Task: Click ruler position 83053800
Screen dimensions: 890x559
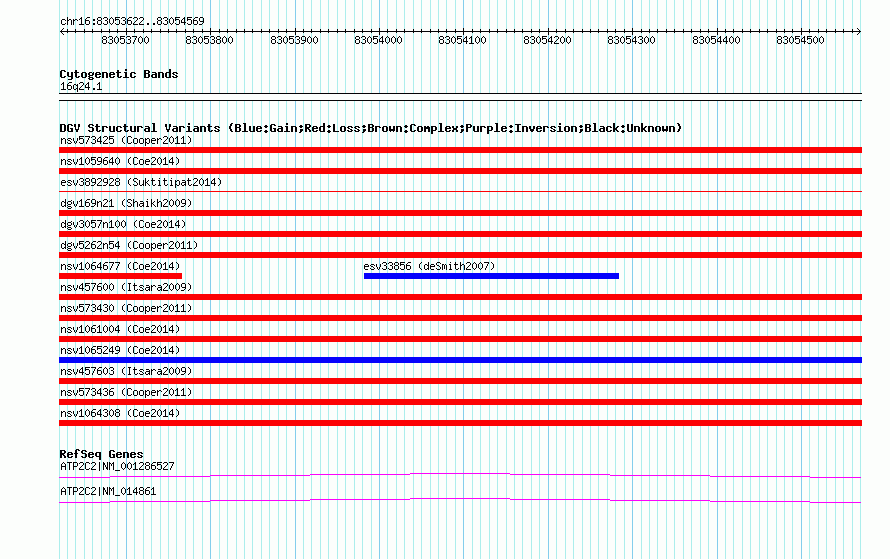Action: (x=209, y=40)
